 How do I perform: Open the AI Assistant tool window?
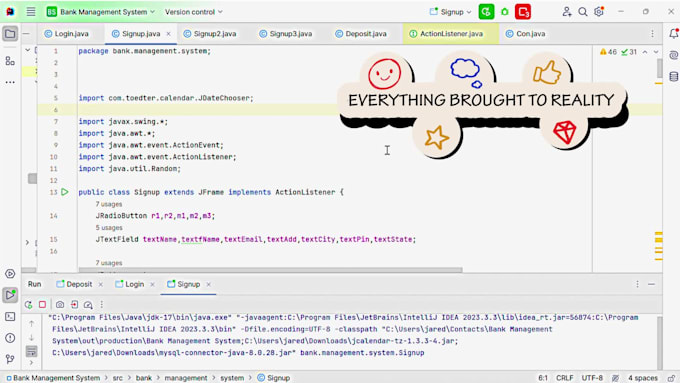click(673, 55)
